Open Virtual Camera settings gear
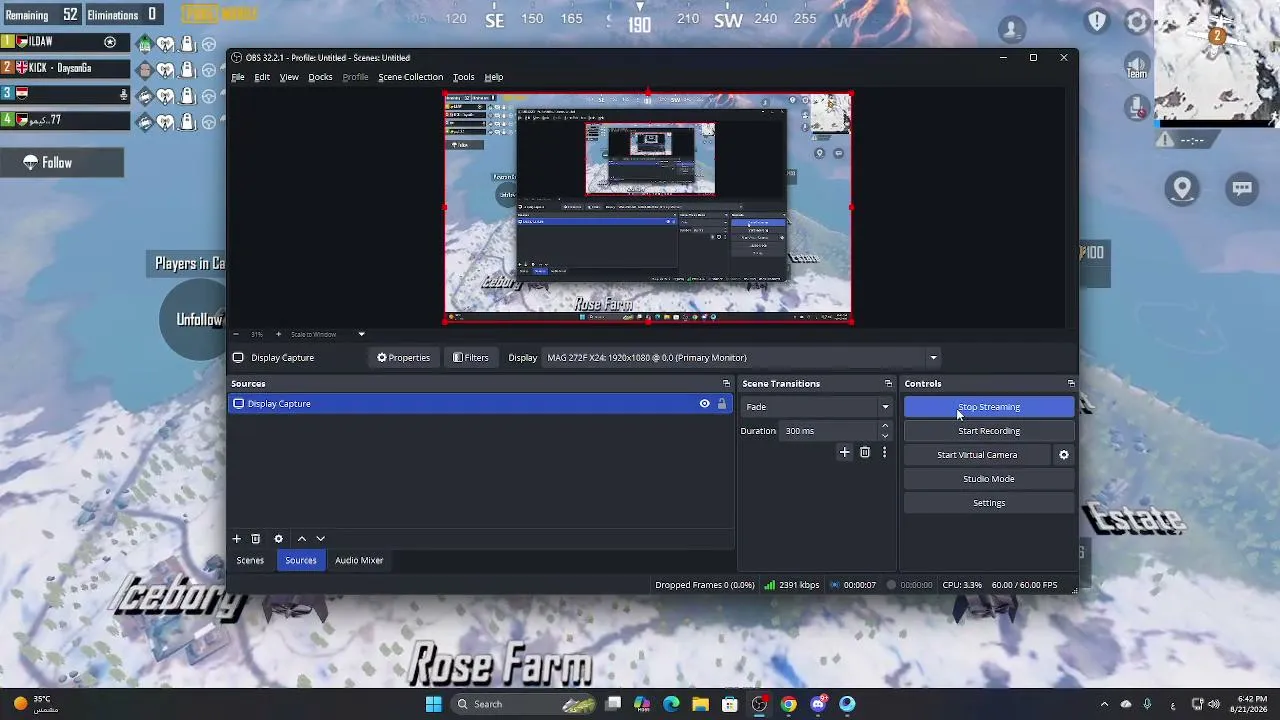 pos(1064,455)
